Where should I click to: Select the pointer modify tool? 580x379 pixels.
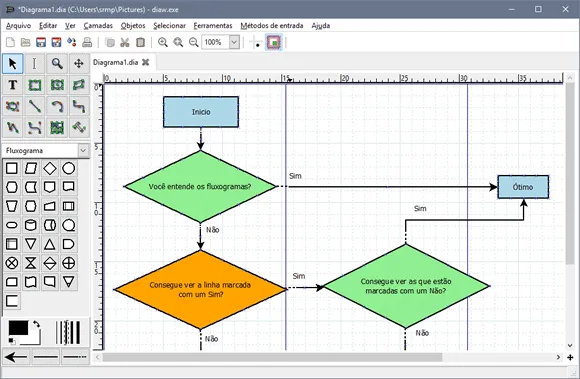pyautogui.click(x=13, y=64)
